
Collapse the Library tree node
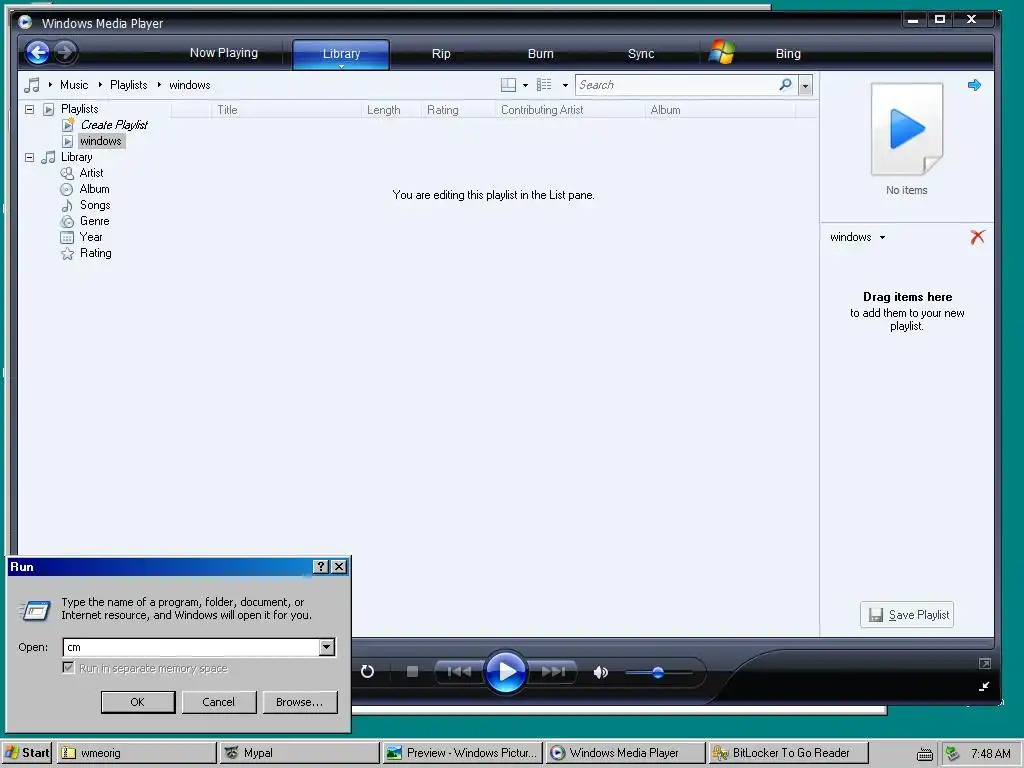coord(29,157)
